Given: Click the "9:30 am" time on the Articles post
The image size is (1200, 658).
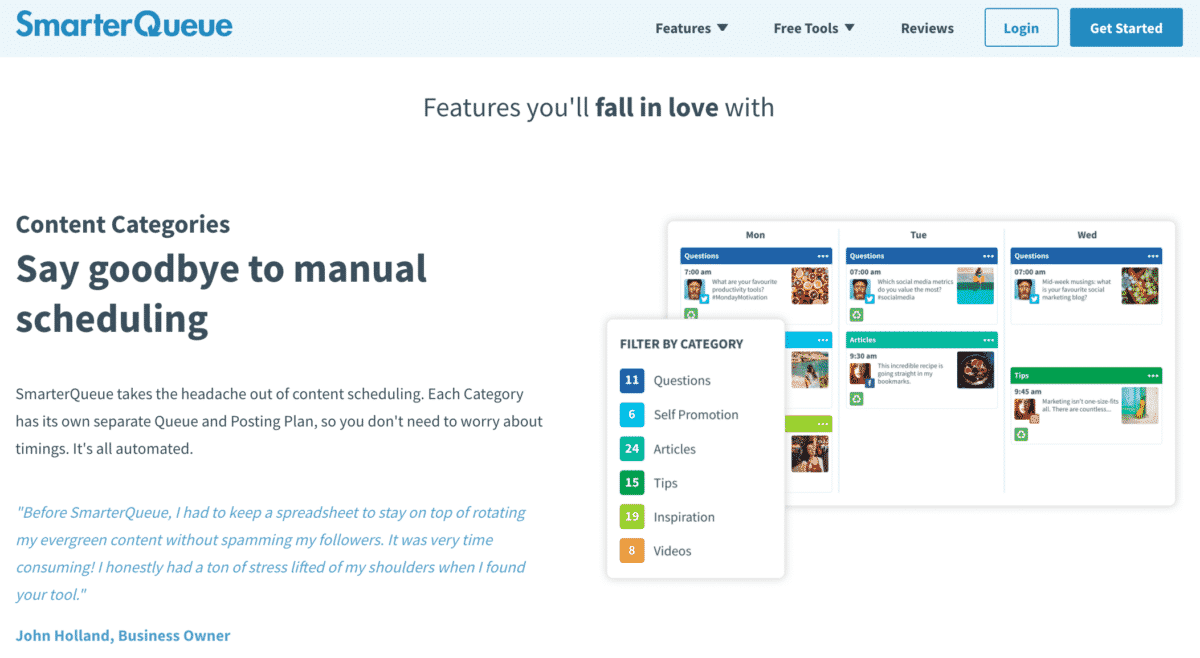Looking at the screenshot, I should [863, 356].
